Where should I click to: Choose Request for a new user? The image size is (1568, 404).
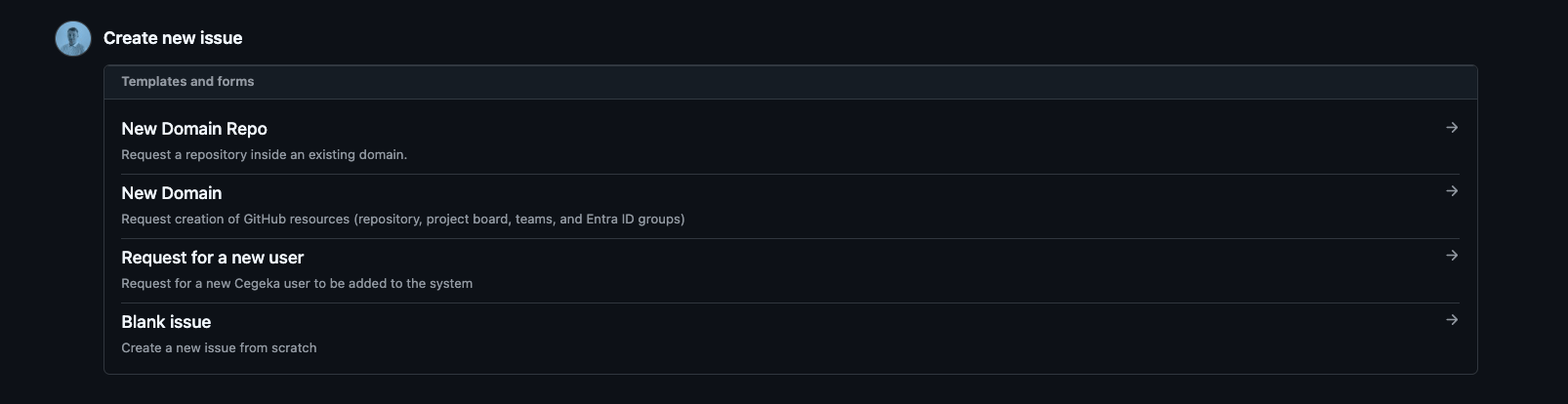[x=213, y=258]
